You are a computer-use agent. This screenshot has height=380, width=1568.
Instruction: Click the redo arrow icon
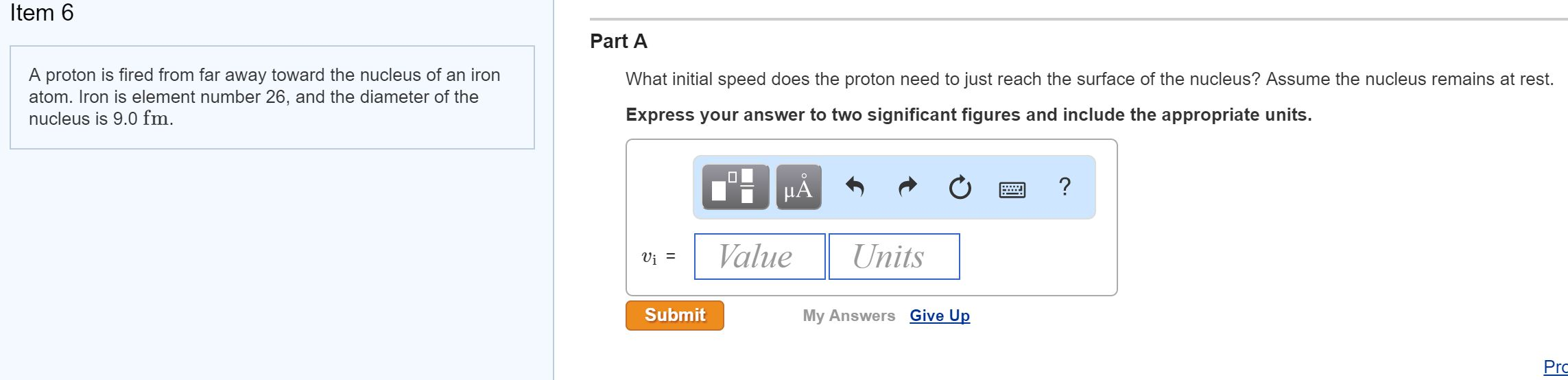(x=907, y=187)
